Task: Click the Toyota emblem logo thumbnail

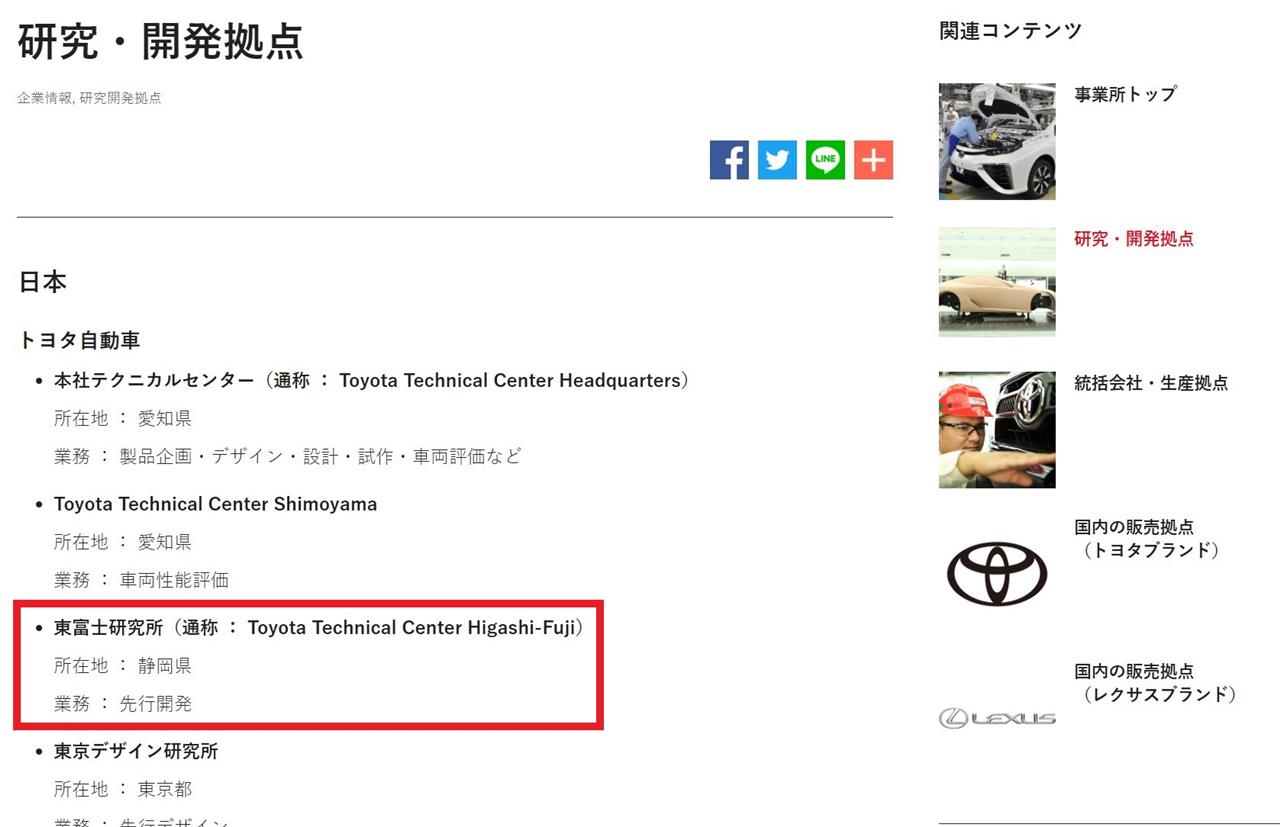Action: click(x=997, y=574)
